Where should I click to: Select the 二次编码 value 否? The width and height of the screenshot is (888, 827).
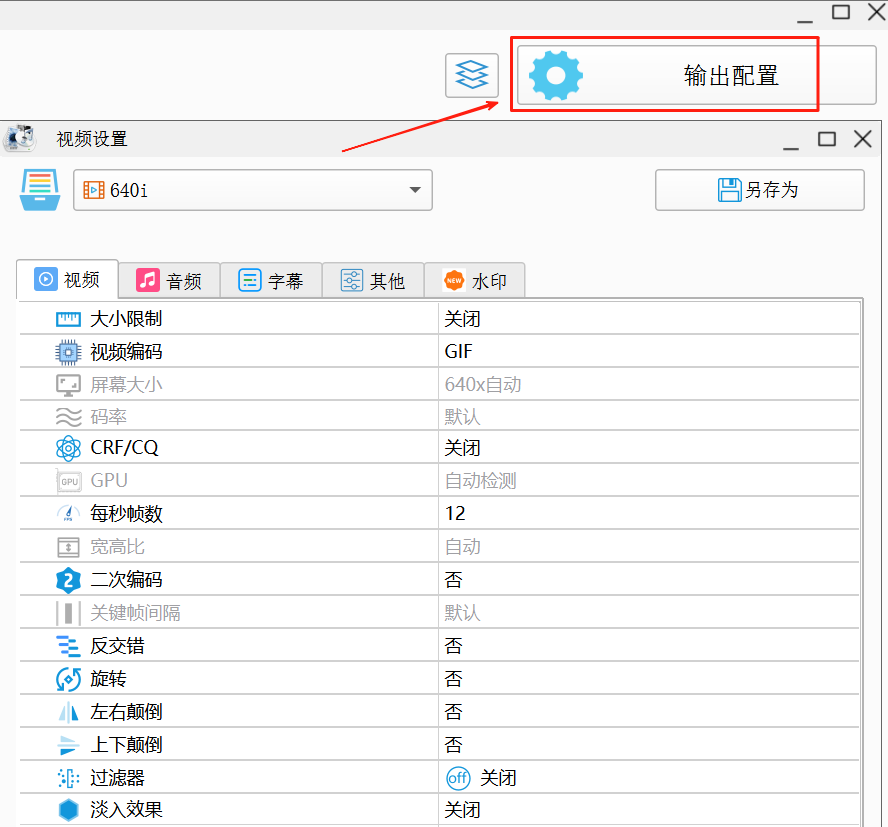[x=454, y=579]
